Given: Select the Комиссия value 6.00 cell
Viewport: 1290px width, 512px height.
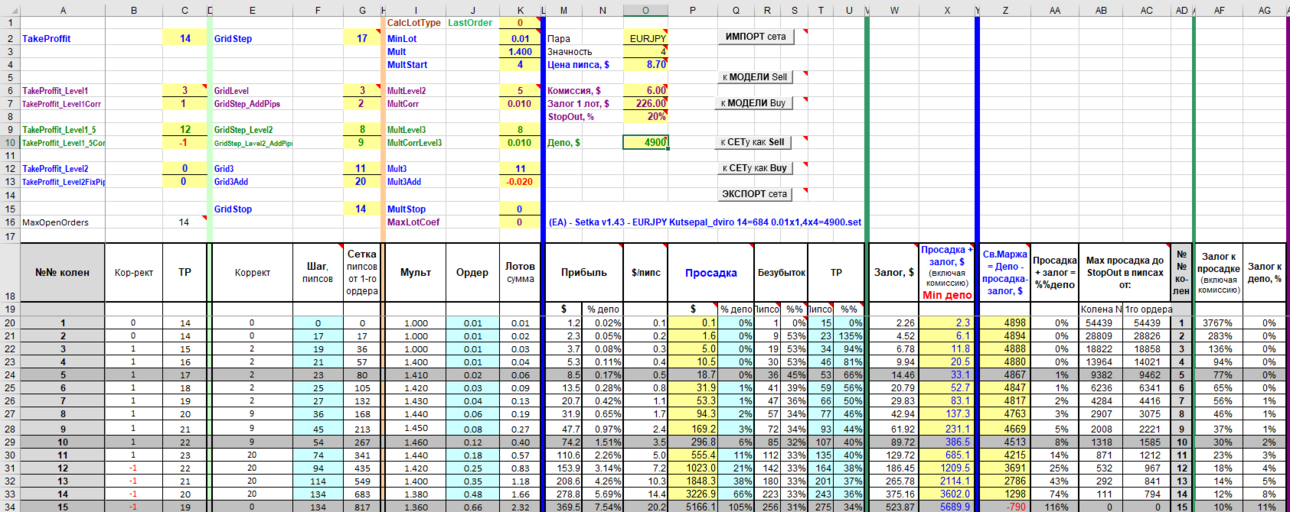Looking at the screenshot, I should coord(645,90).
